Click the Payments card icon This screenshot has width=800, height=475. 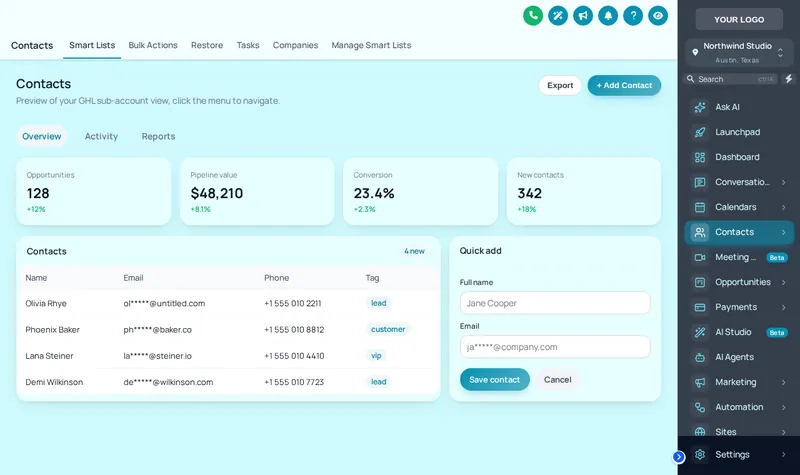pyautogui.click(x=700, y=307)
